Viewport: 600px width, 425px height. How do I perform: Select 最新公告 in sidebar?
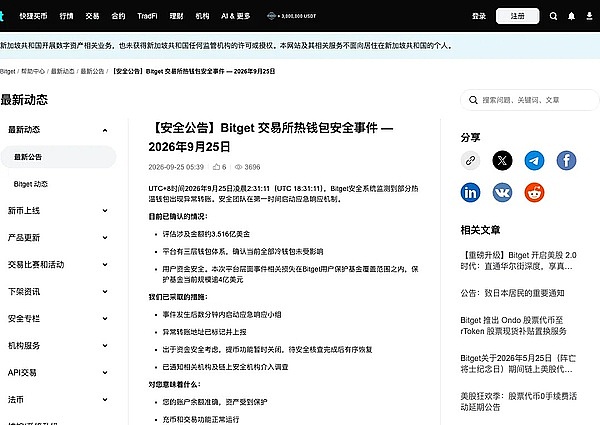coord(58,157)
